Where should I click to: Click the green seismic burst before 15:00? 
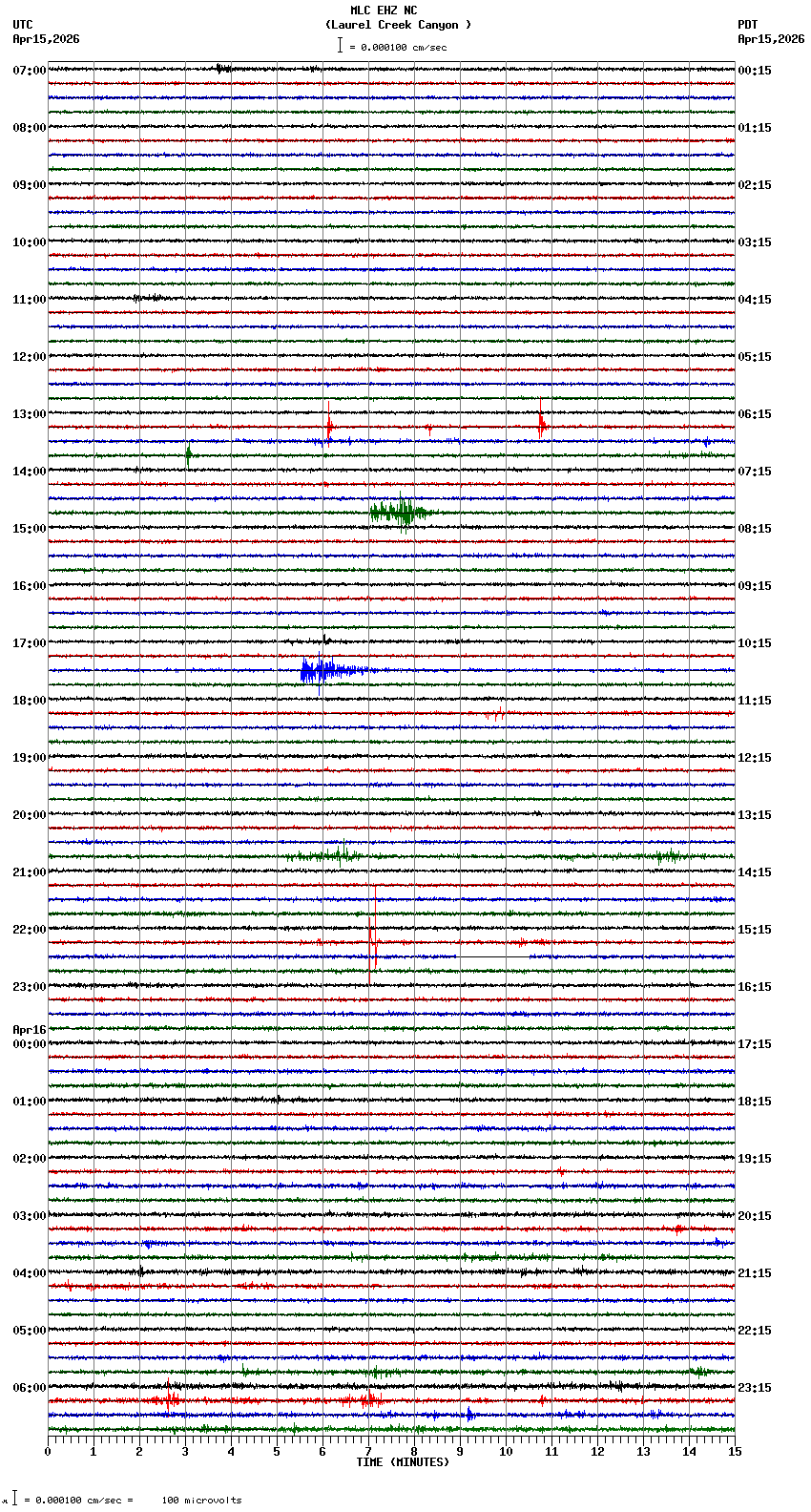[402, 513]
